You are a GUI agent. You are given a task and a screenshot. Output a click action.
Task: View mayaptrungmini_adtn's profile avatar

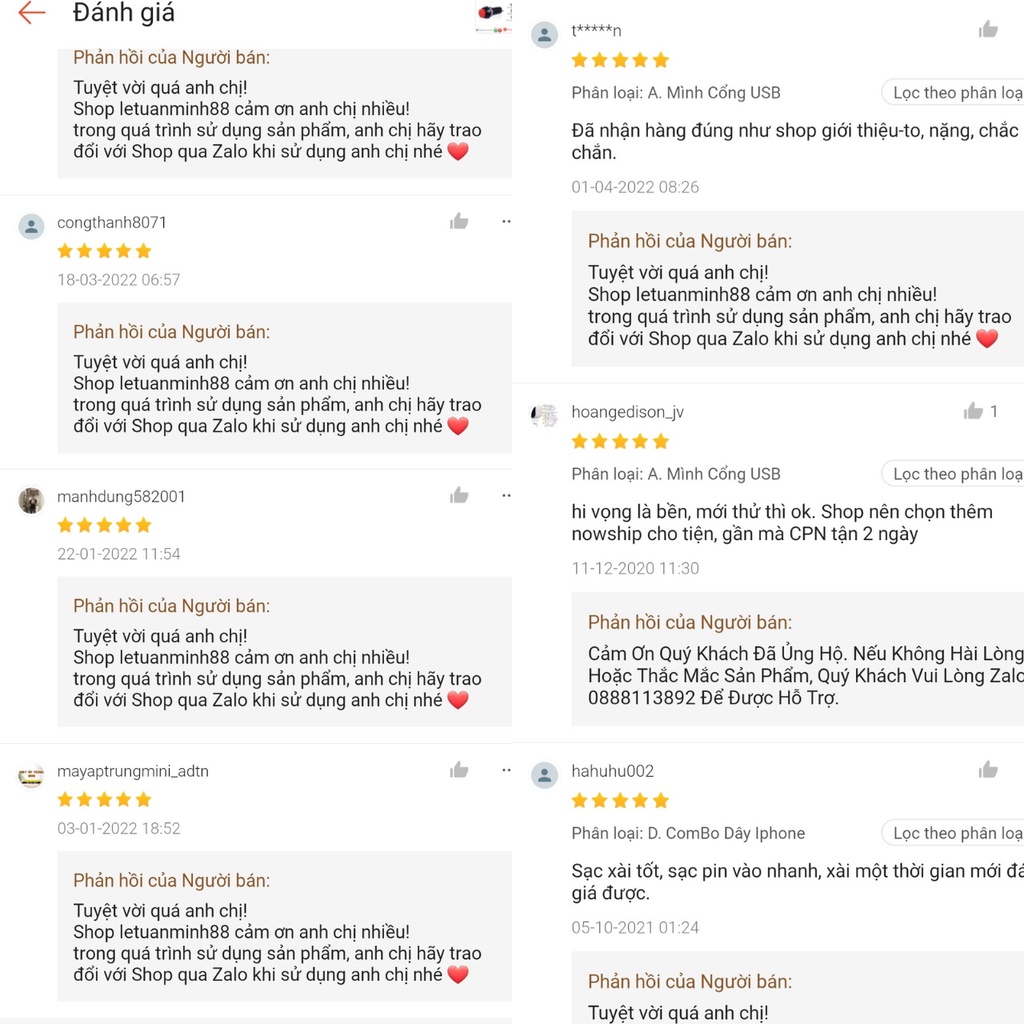coord(31,775)
